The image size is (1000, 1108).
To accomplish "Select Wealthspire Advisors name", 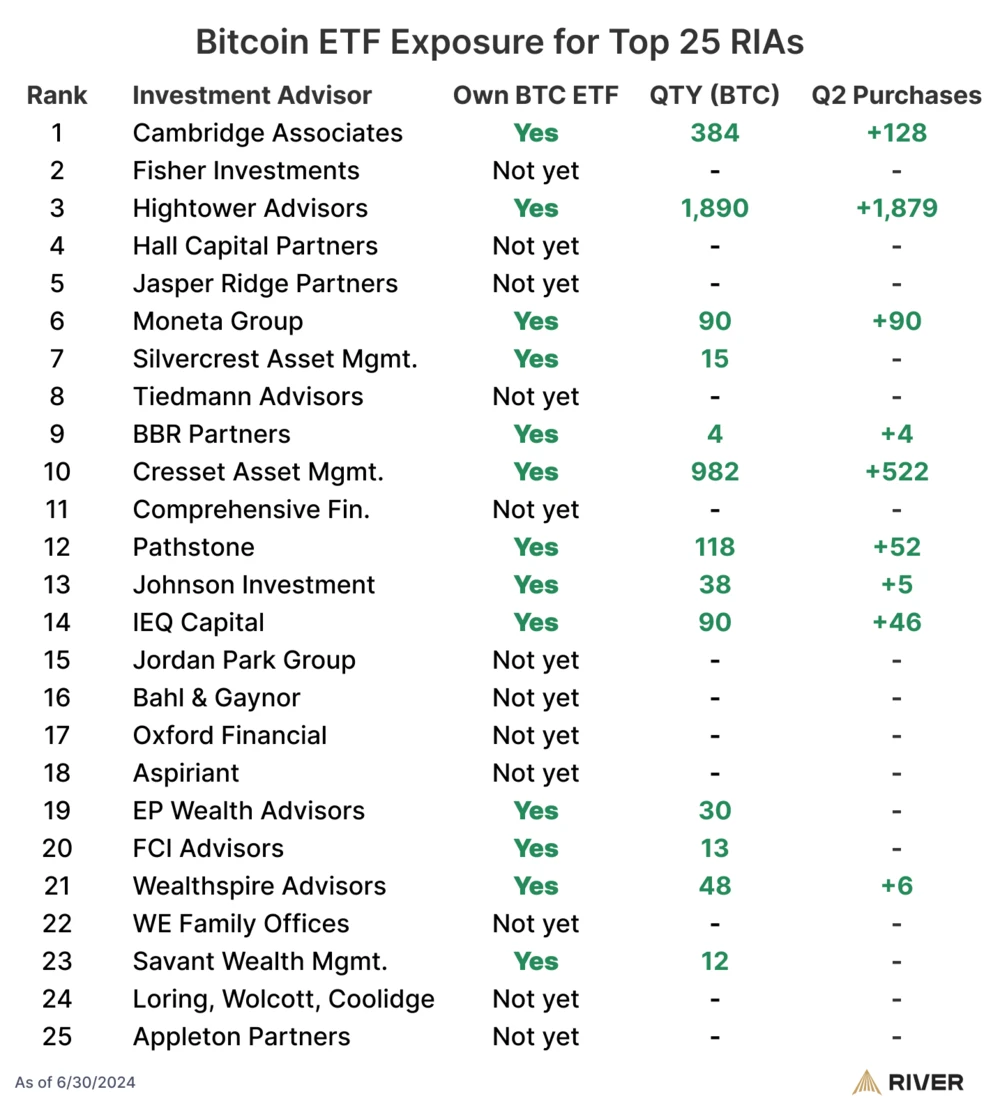I will (x=259, y=886).
